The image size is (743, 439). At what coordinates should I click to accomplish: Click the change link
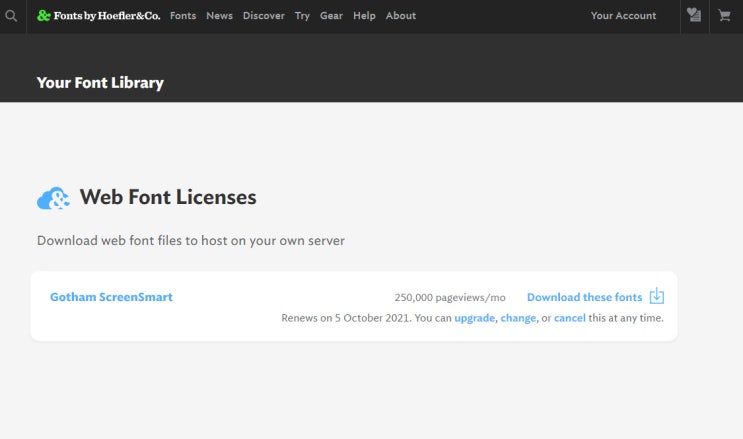(518, 318)
